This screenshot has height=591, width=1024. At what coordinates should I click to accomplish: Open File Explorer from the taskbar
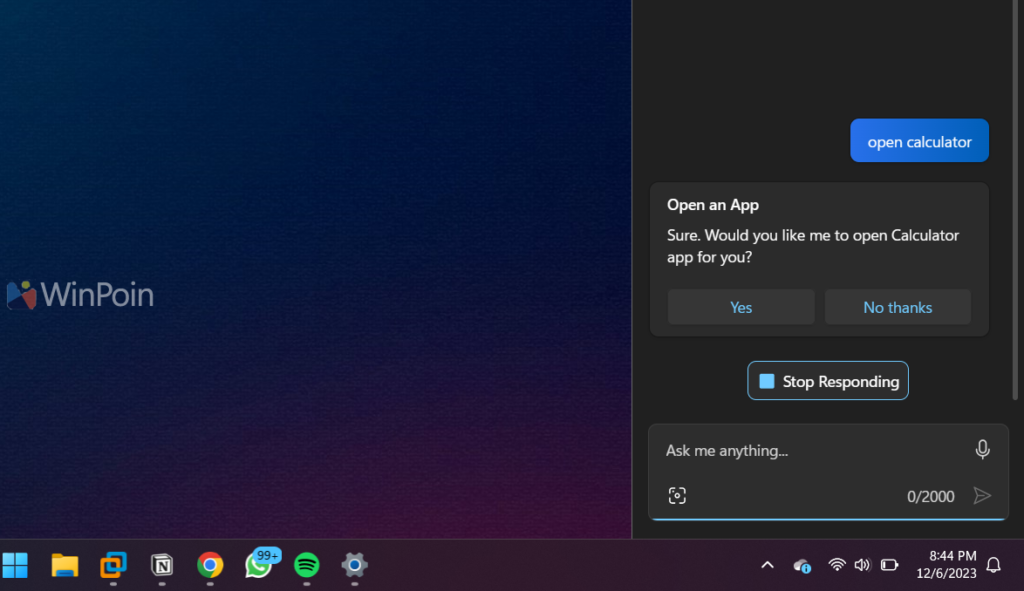click(65, 565)
